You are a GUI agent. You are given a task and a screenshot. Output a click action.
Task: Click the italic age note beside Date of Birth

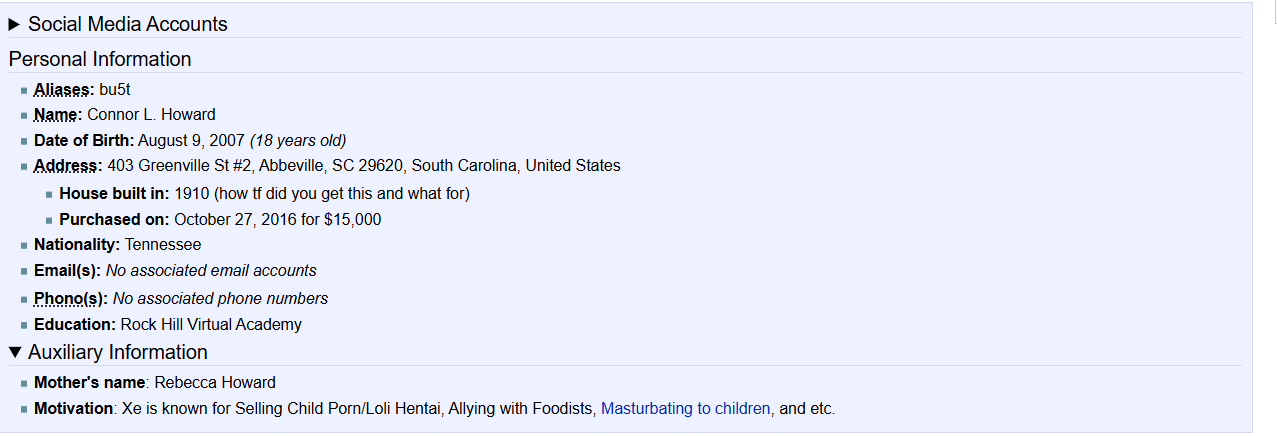coord(298,140)
